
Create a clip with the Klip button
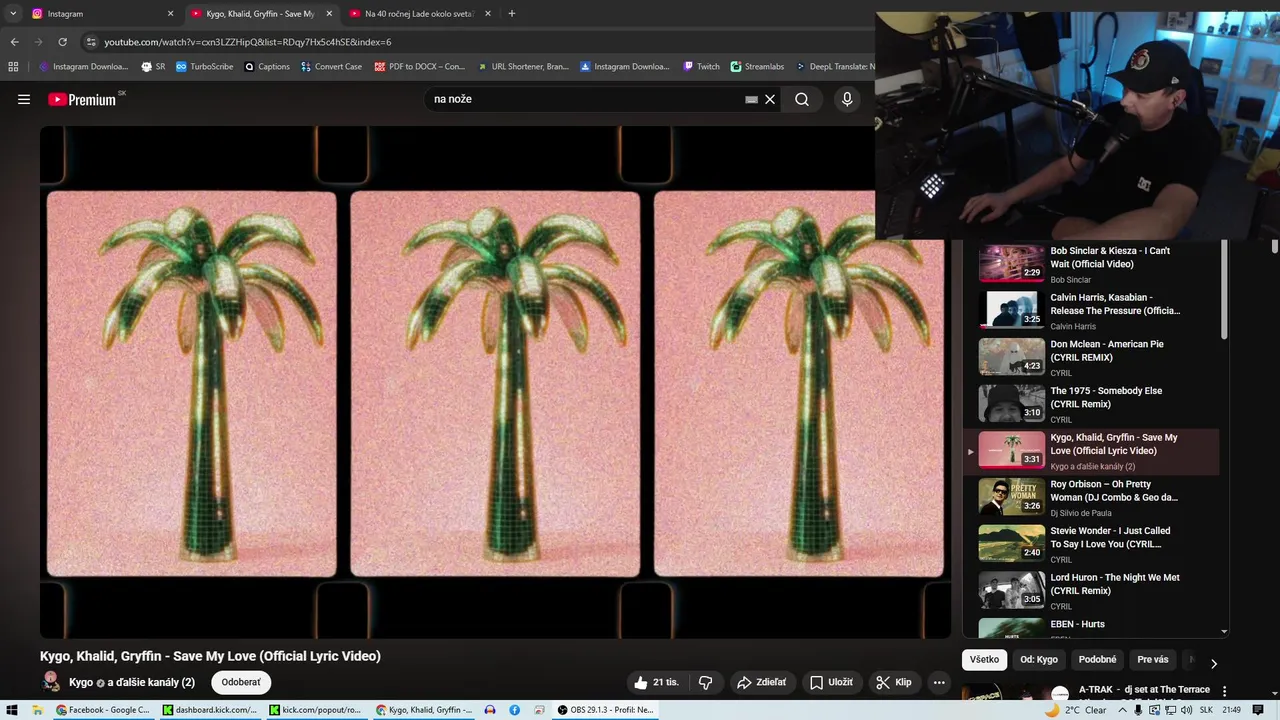point(894,682)
